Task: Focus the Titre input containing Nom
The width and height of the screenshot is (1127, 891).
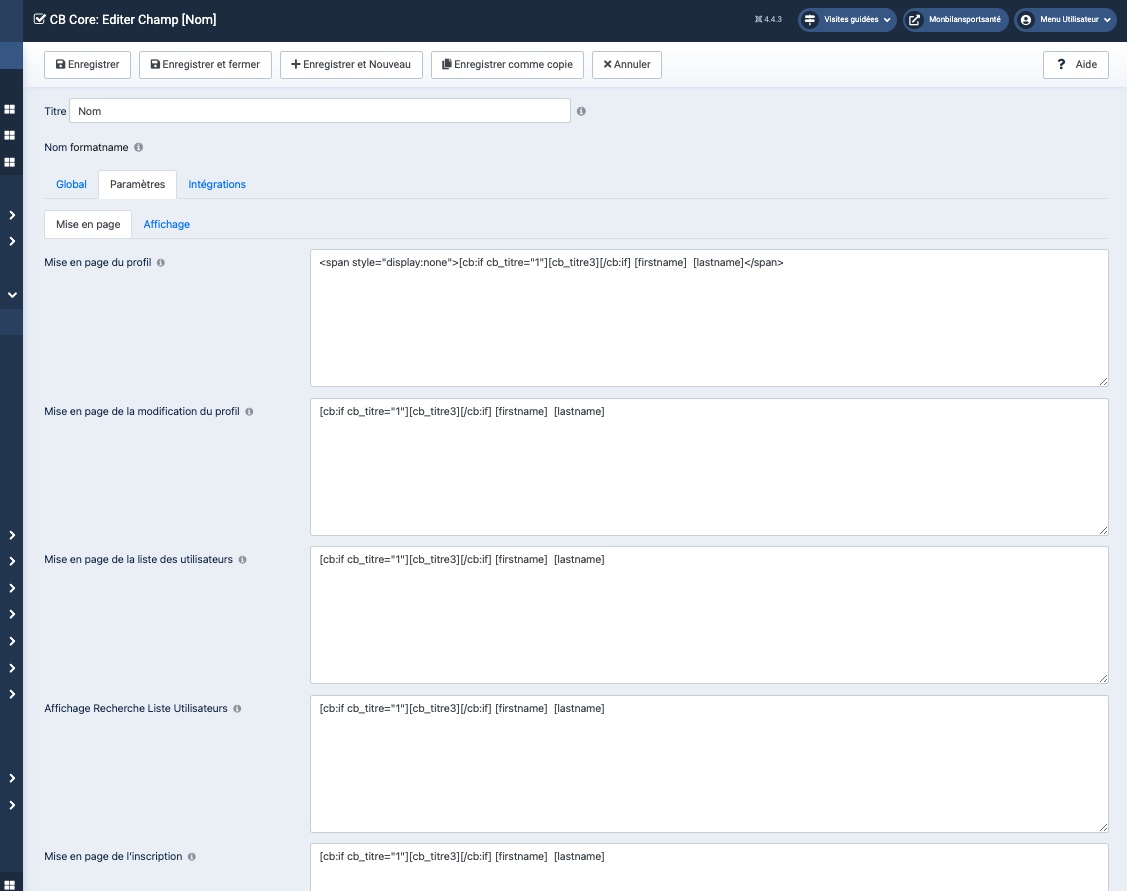Action: [x=320, y=111]
